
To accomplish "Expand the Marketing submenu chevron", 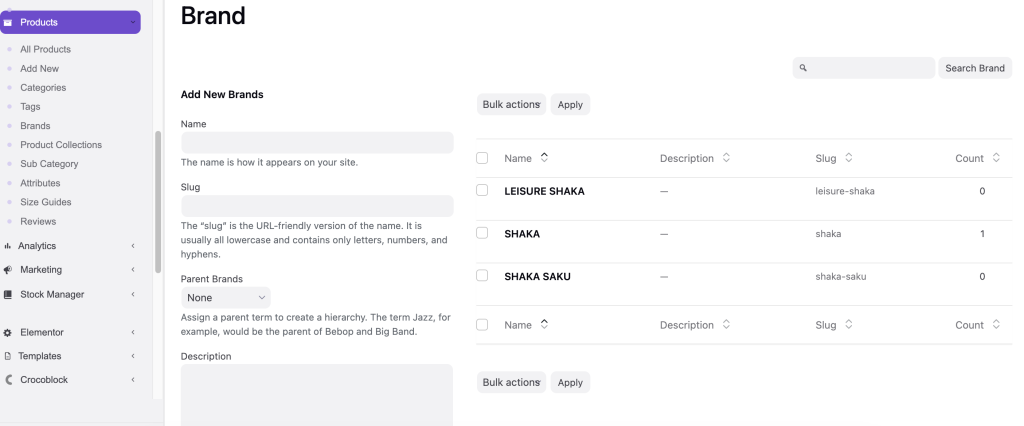I will pyautogui.click(x=133, y=270).
